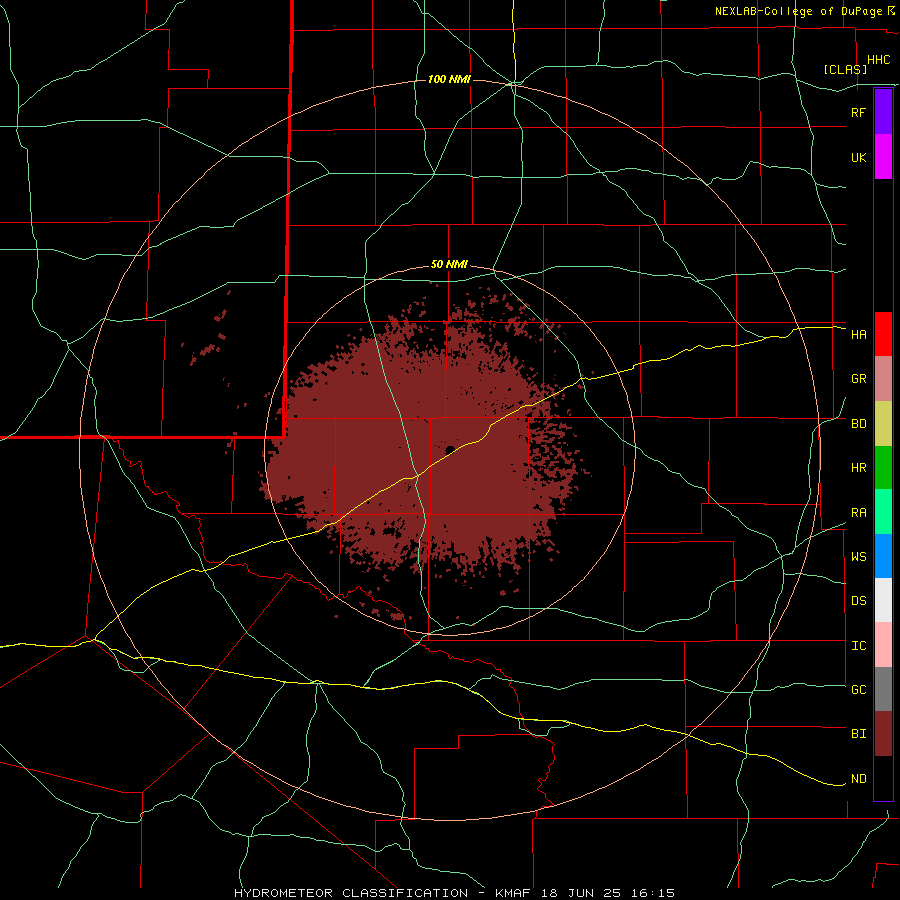Click the RA legend label
This screenshot has height=900, width=900.
858,513
